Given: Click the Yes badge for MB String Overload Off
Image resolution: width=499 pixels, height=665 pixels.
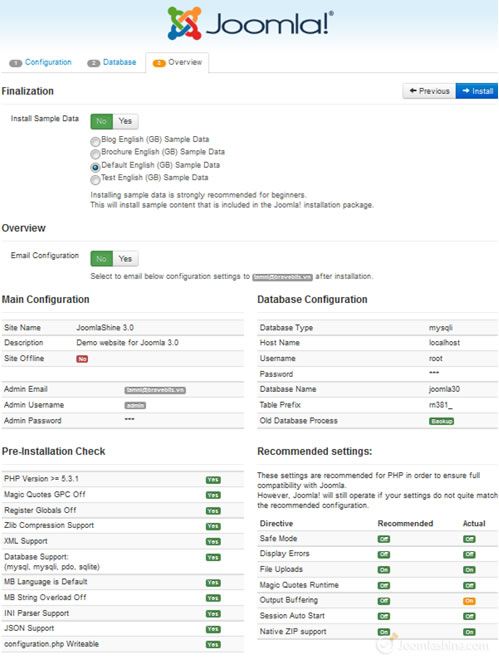Looking at the screenshot, I should click(213, 598).
